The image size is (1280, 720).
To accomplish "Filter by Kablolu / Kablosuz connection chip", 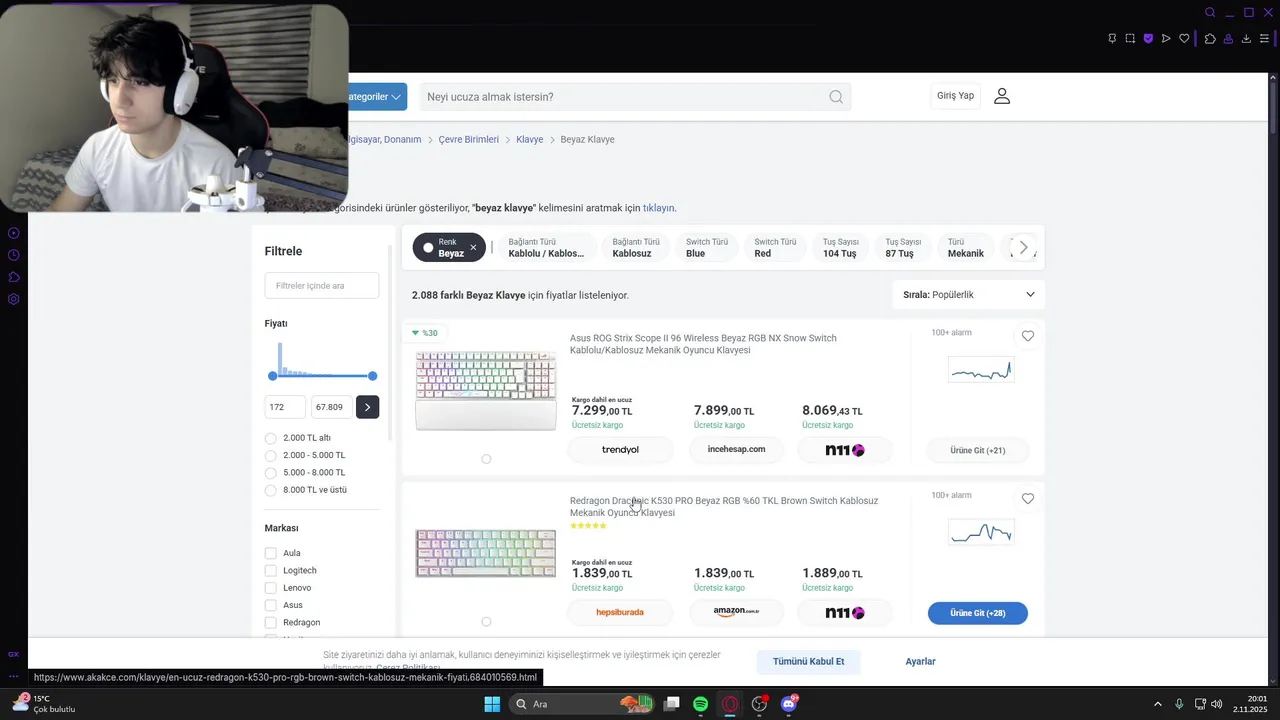I will click(x=546, y=248).
